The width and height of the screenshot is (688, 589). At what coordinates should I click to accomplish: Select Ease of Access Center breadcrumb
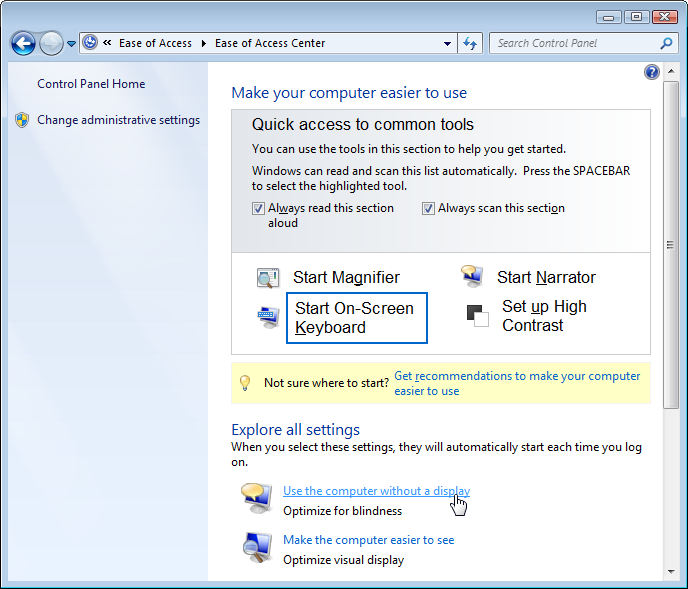pos(270,43)
